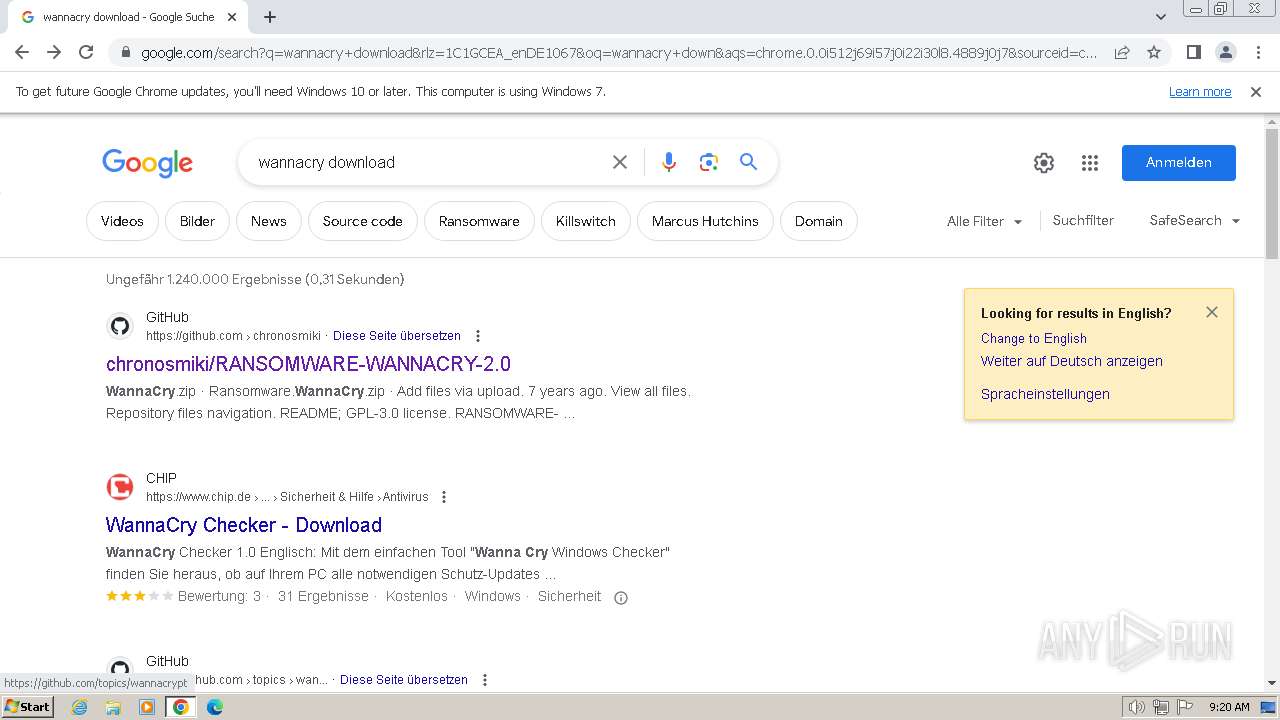Open the Chrome side panel
This screenshot has height=720, width=1280.
(1193, 52)
